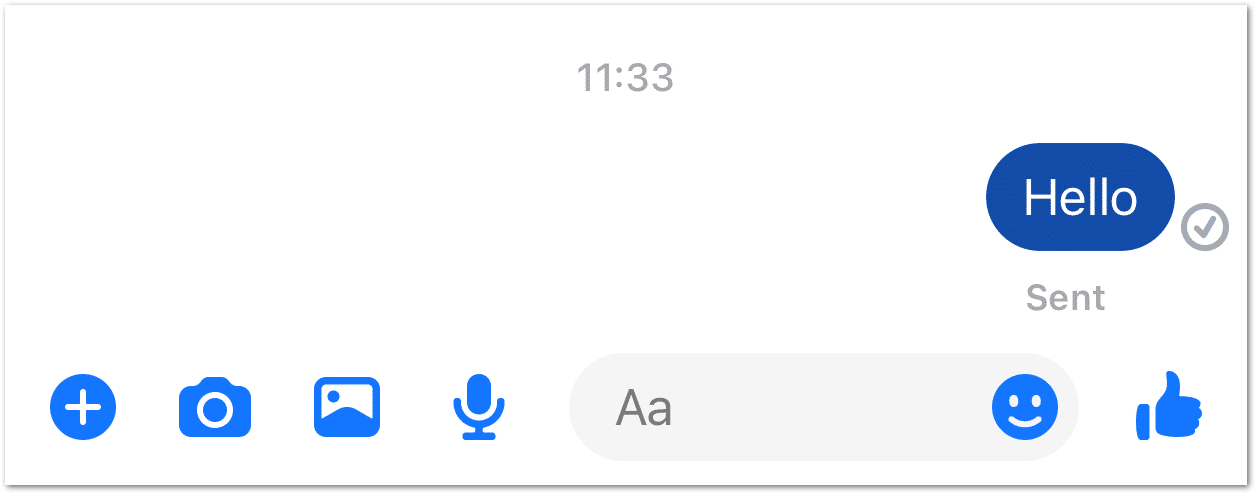Tap the camera icon next to the plus
The image size is (1256, 494).
[215, 407]
